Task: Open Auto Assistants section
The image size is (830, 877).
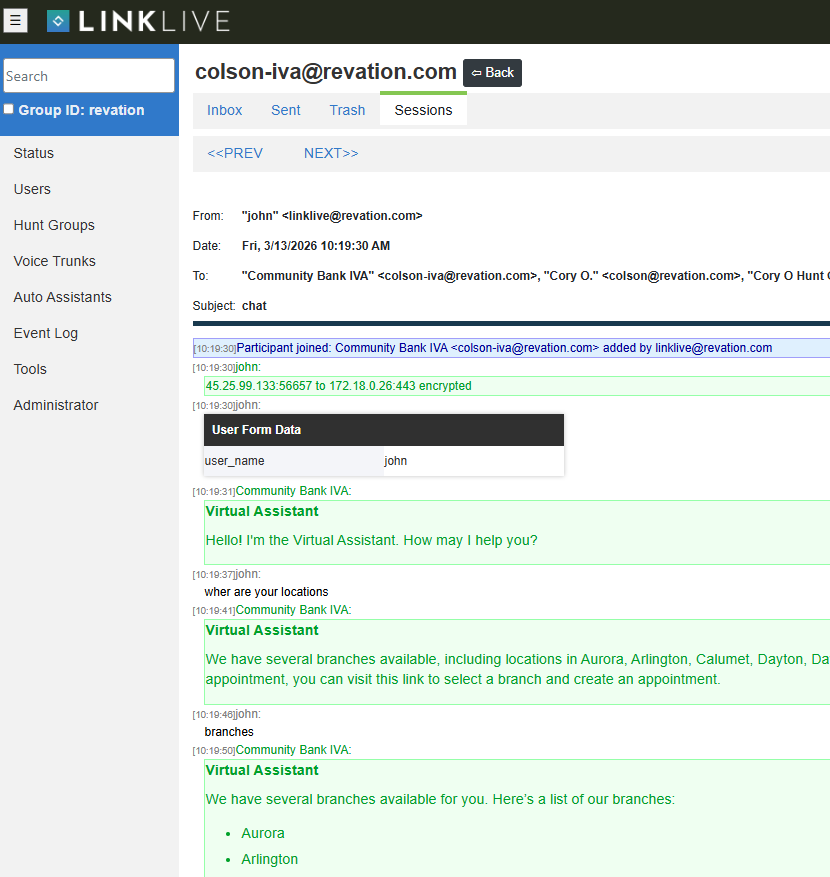Action: (62, 297)
